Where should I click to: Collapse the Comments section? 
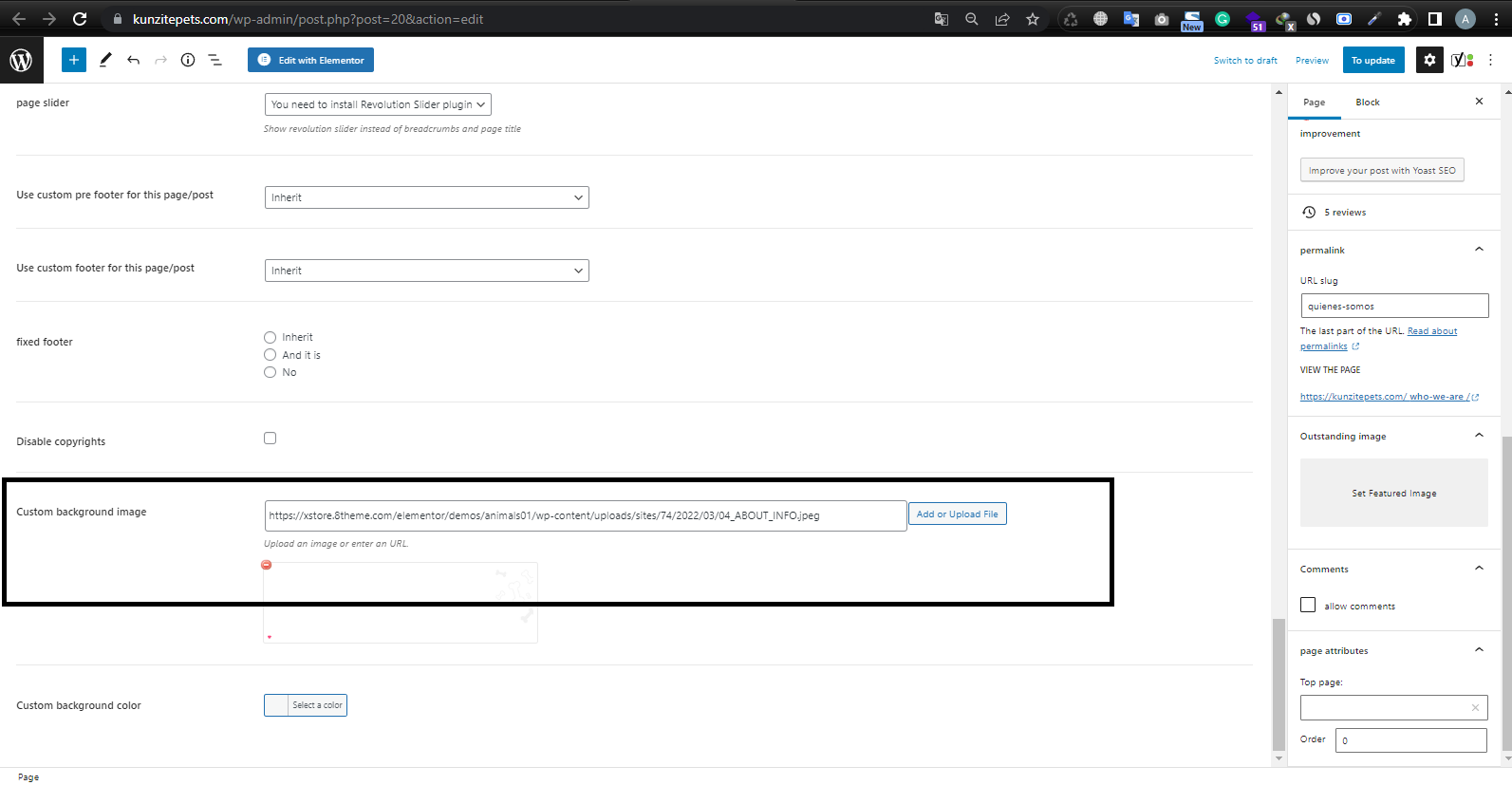pyautogui.click(x=1479, y=569)
